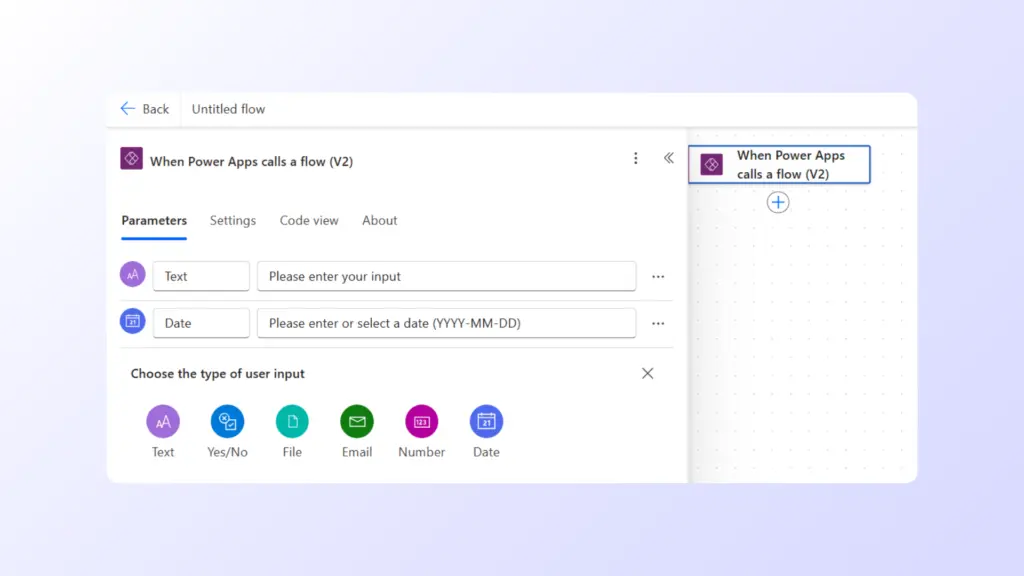
Task: Collapse the panel with double chevron
Action: pos(669,158)
